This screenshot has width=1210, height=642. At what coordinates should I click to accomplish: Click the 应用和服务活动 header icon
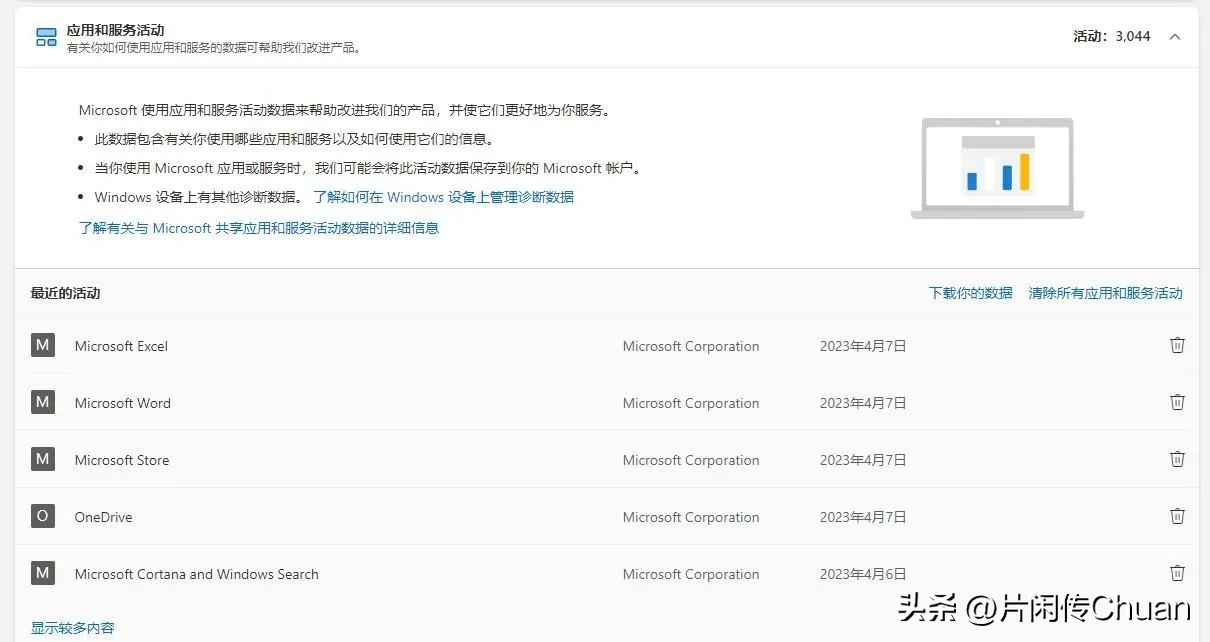click(46, 37)
